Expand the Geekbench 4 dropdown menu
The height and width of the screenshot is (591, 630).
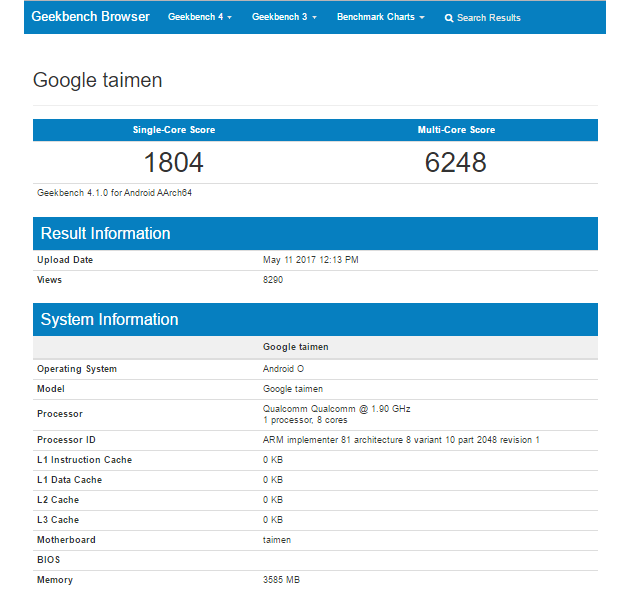click(200, 17)
